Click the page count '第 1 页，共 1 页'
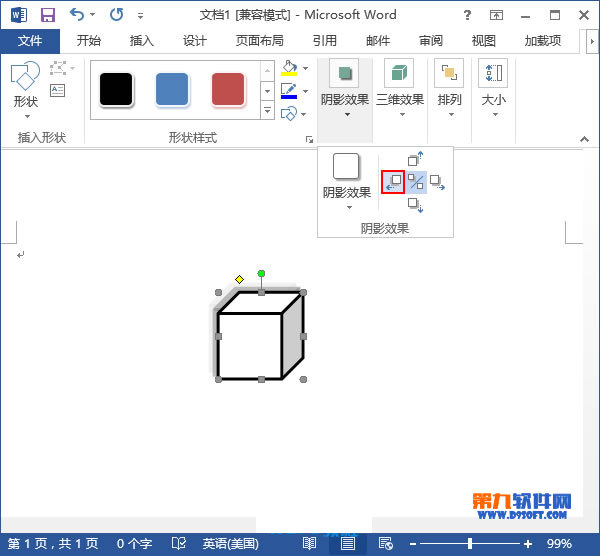The width and height of the screenshot is (600, 556). coord(53,544)
